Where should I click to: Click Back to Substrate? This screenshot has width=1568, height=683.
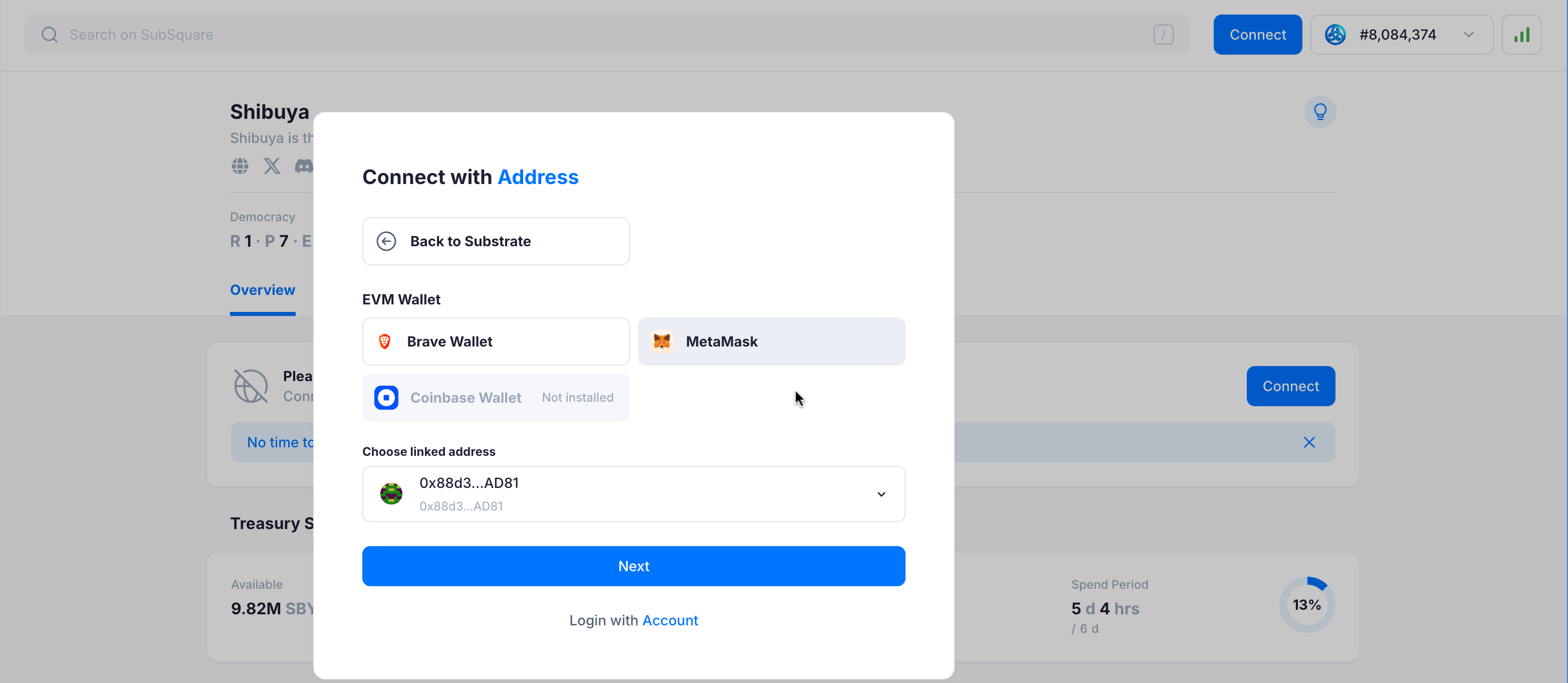[x=496, y=241]
